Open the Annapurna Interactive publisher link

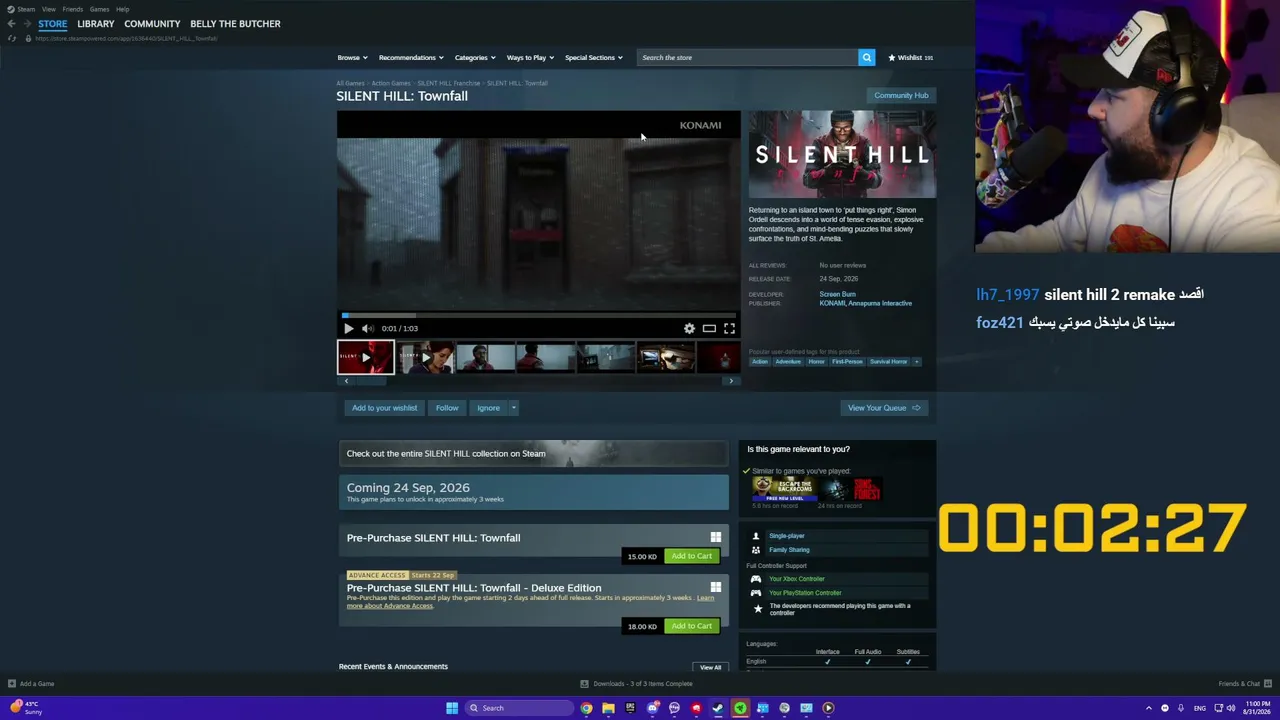[881, 303]
